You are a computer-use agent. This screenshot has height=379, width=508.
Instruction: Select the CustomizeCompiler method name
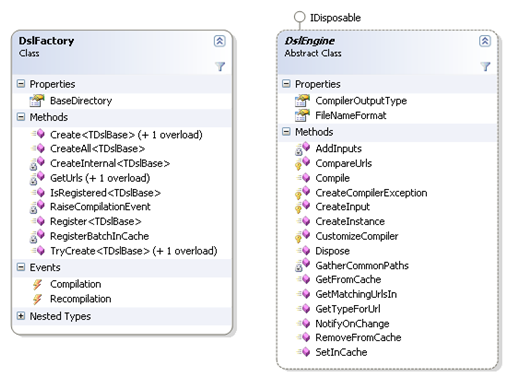point(357,236)
